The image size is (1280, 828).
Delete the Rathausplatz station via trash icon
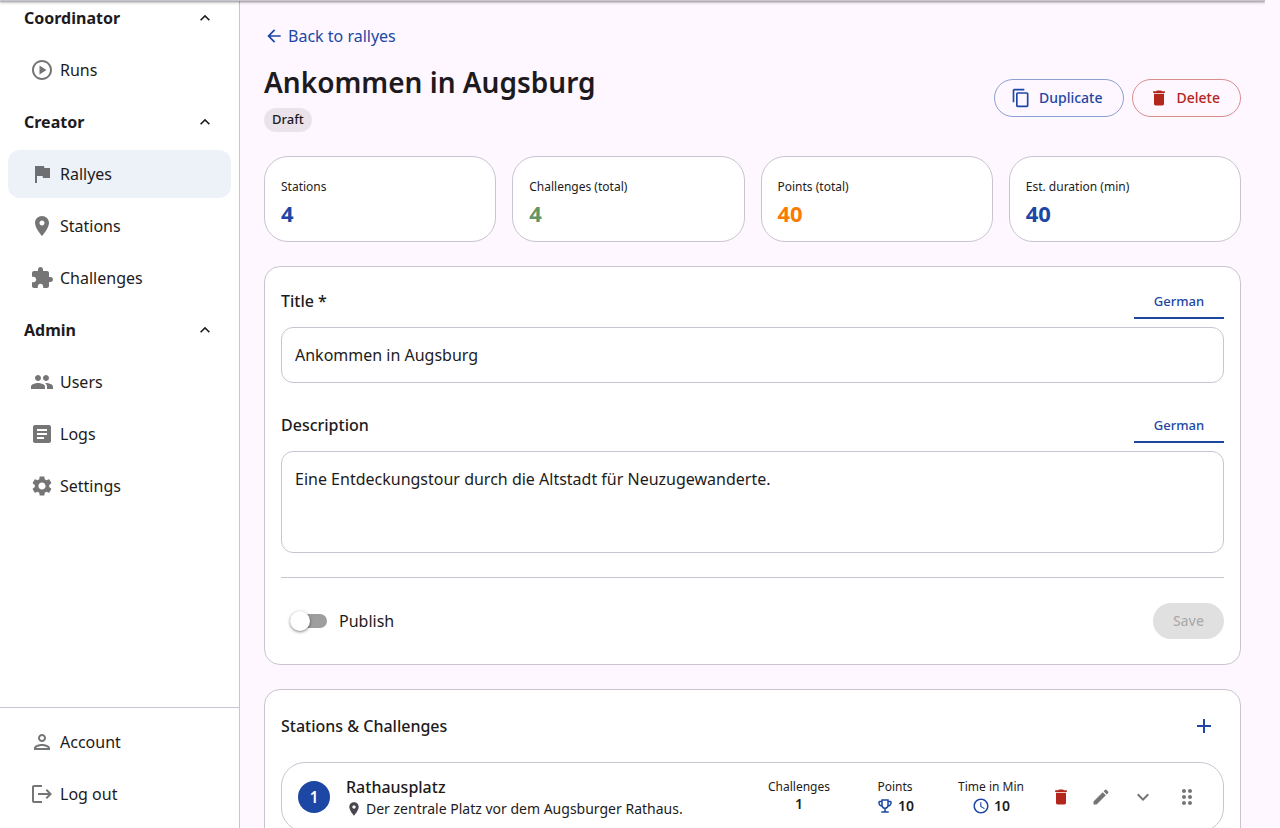pos(1061,797)
